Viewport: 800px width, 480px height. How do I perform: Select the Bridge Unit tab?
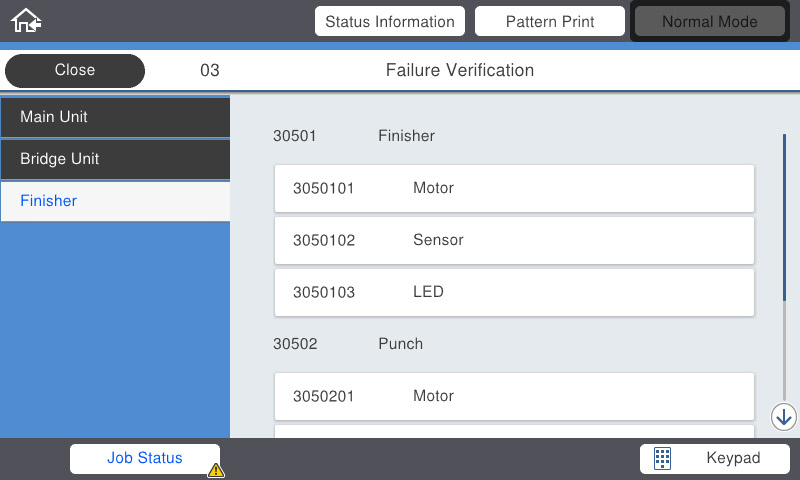(x=115, y=159)
